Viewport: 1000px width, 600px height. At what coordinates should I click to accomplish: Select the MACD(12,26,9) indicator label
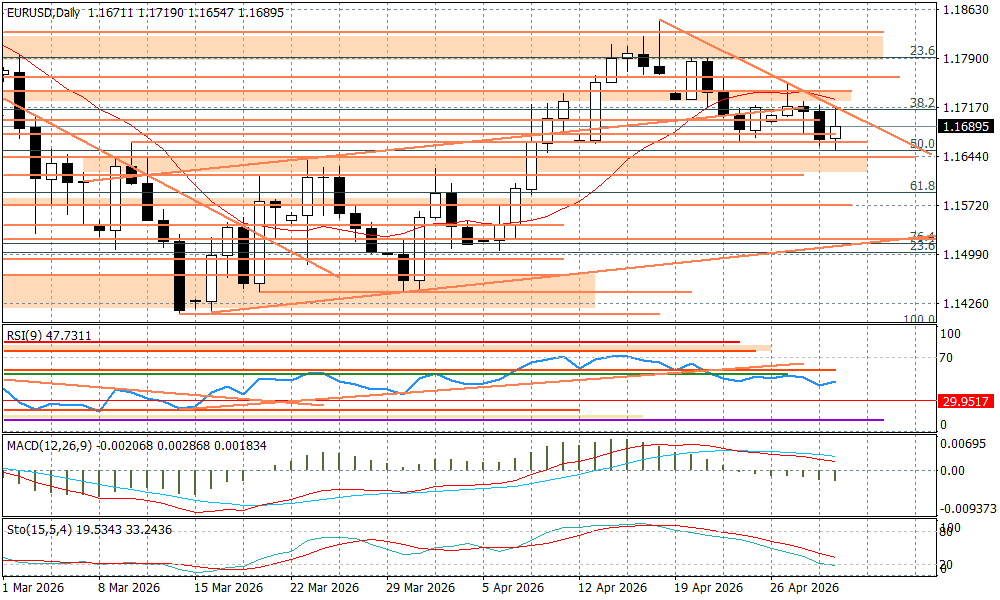pyautogui.click(x=47, y=444)
